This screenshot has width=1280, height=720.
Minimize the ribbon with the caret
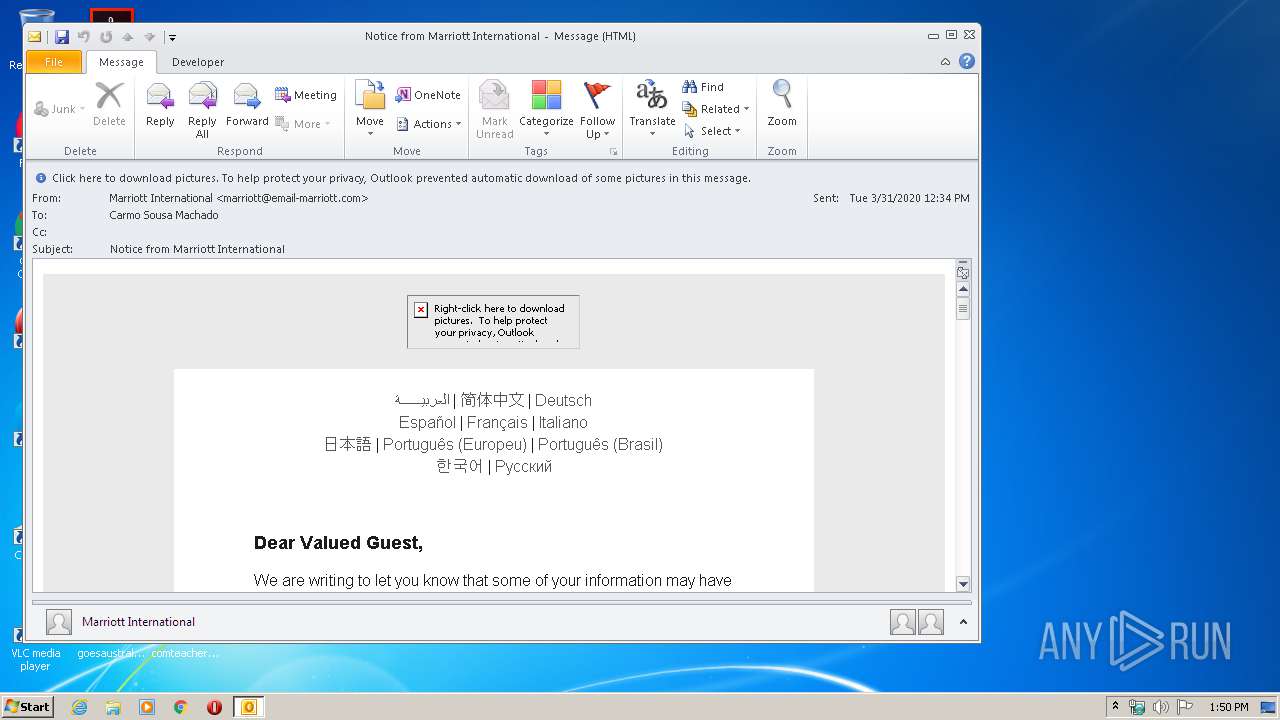tap(945, 62)
